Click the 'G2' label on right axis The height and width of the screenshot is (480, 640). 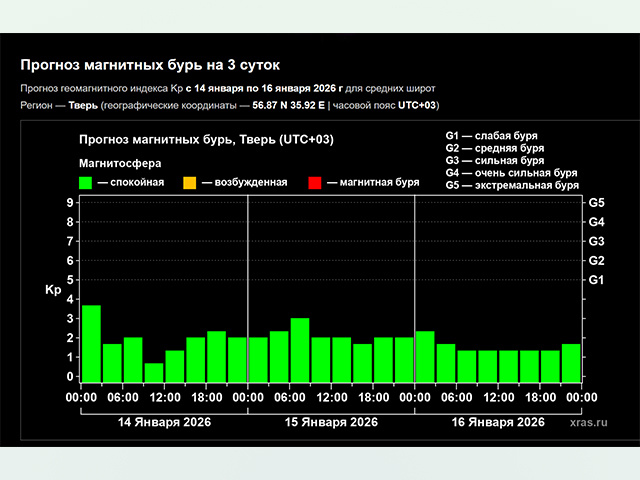(x=596, y=260)
